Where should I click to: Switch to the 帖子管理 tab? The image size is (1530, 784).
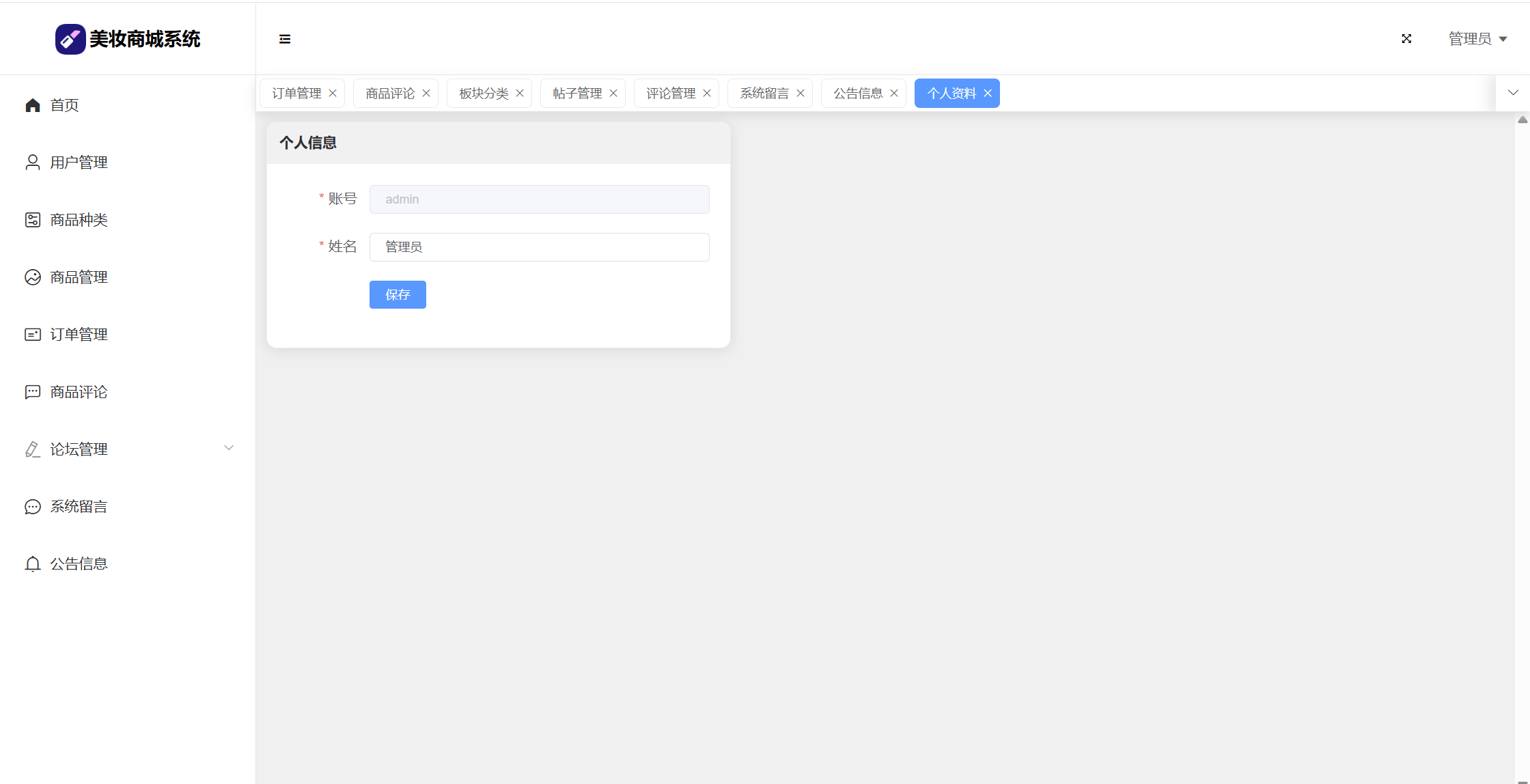pos(577,94)
